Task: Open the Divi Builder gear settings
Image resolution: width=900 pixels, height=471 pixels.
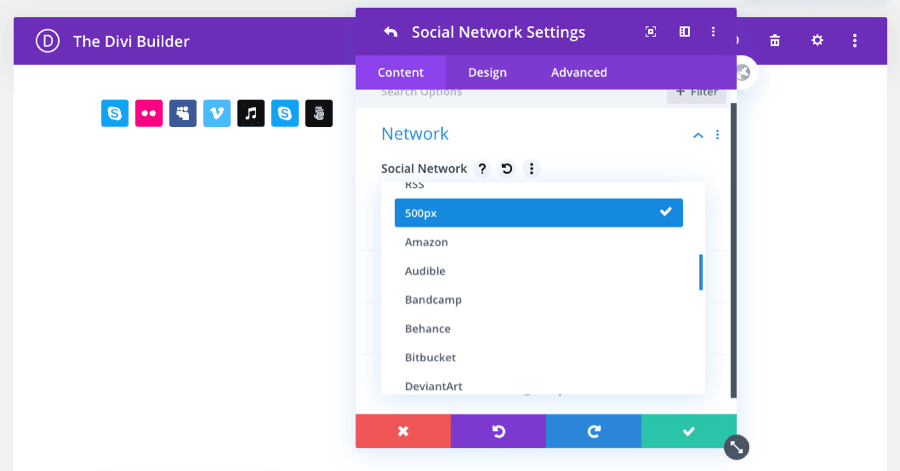Action: (817, 41)
